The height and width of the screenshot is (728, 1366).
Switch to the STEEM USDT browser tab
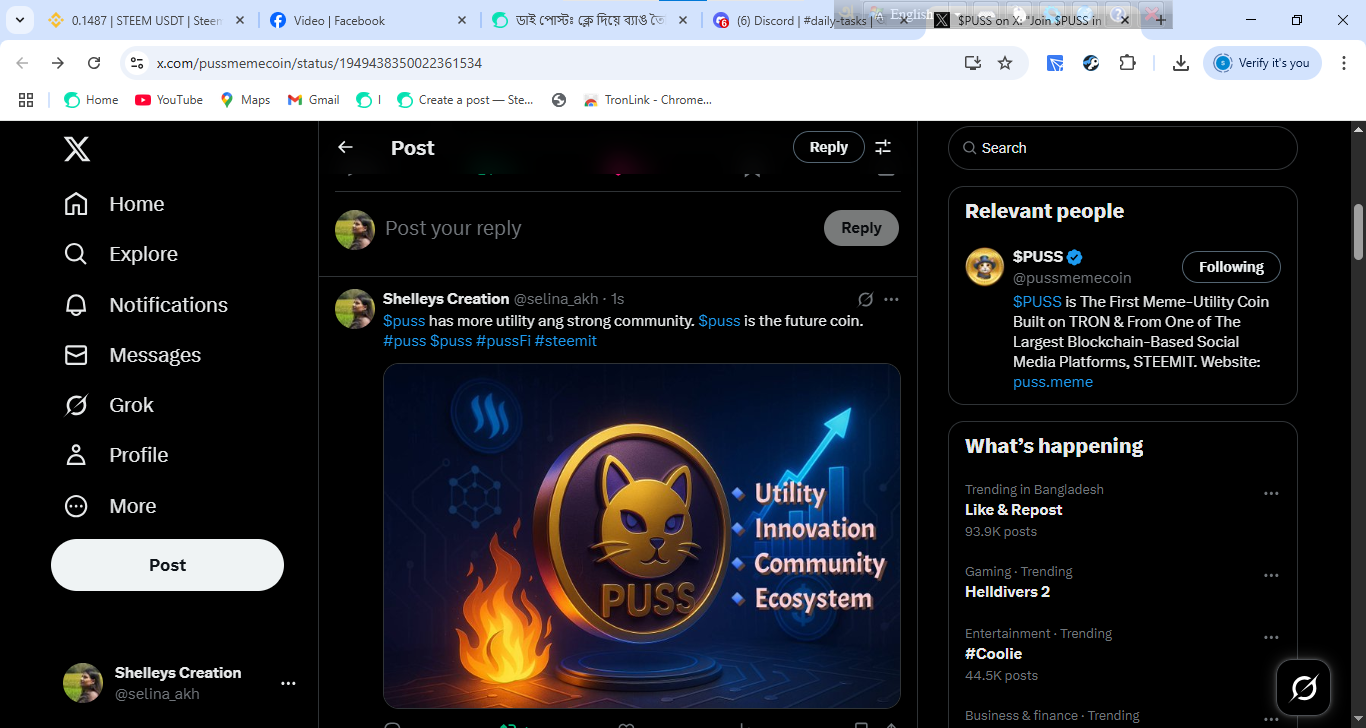click(146, 20)
